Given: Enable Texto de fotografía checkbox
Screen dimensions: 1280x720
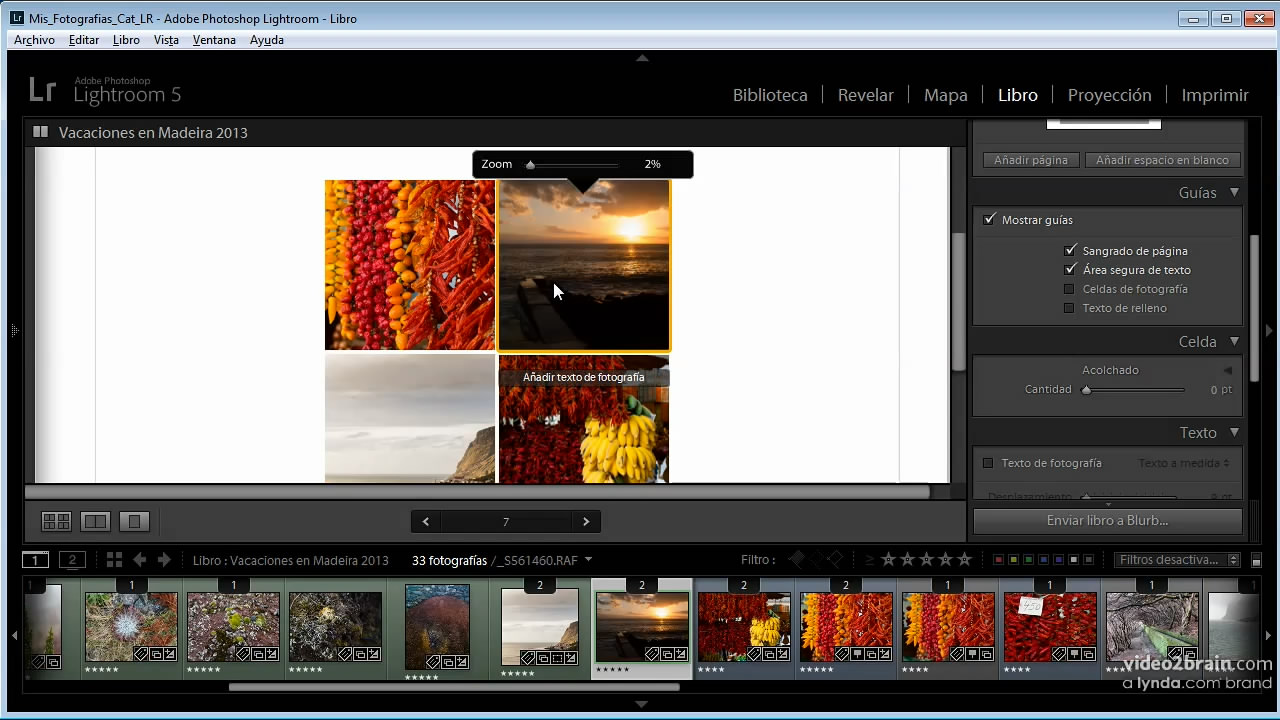Looking at the screenshot, I should 988,463.
